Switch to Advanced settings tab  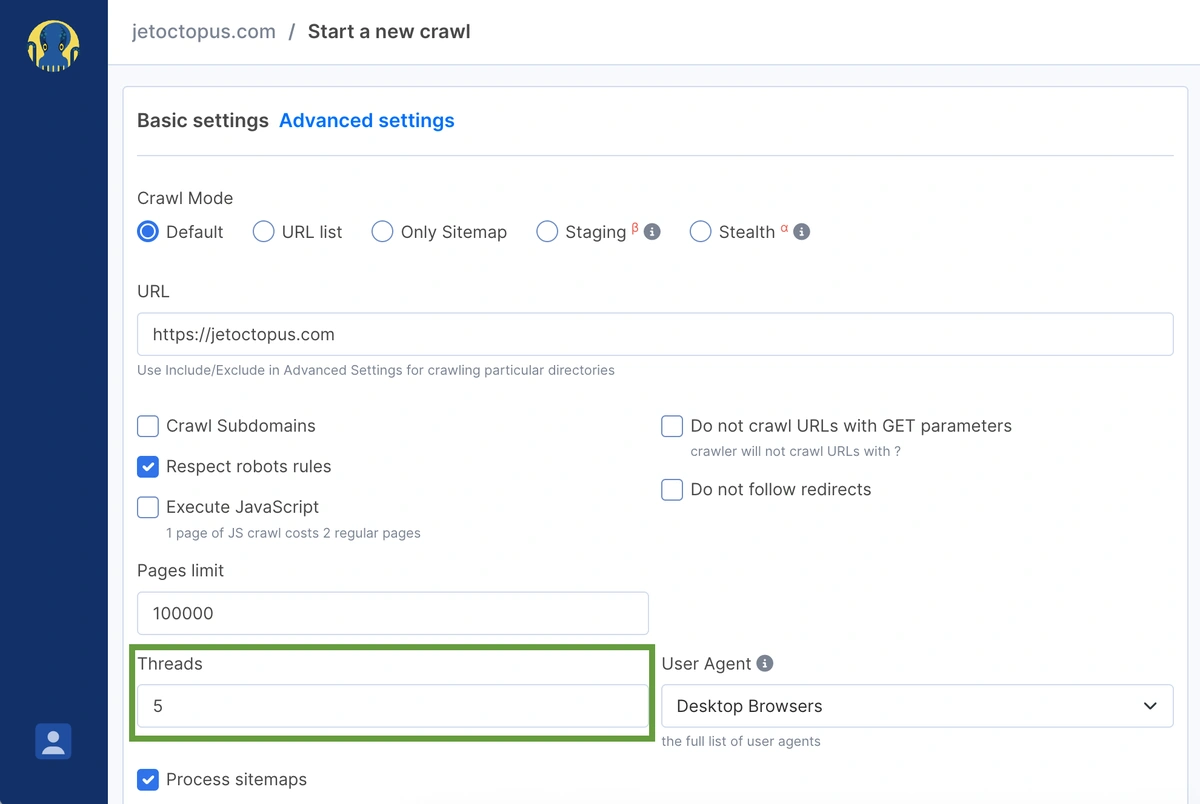tap(366, 121)
